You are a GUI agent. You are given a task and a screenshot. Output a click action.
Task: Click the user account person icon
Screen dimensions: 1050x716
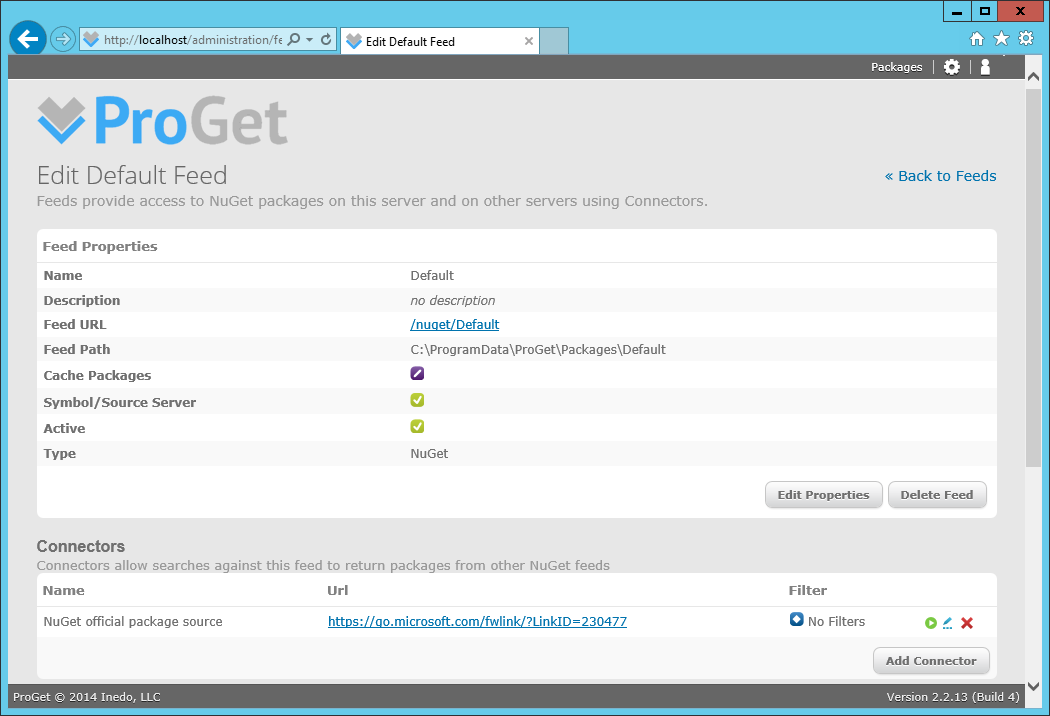985,67
